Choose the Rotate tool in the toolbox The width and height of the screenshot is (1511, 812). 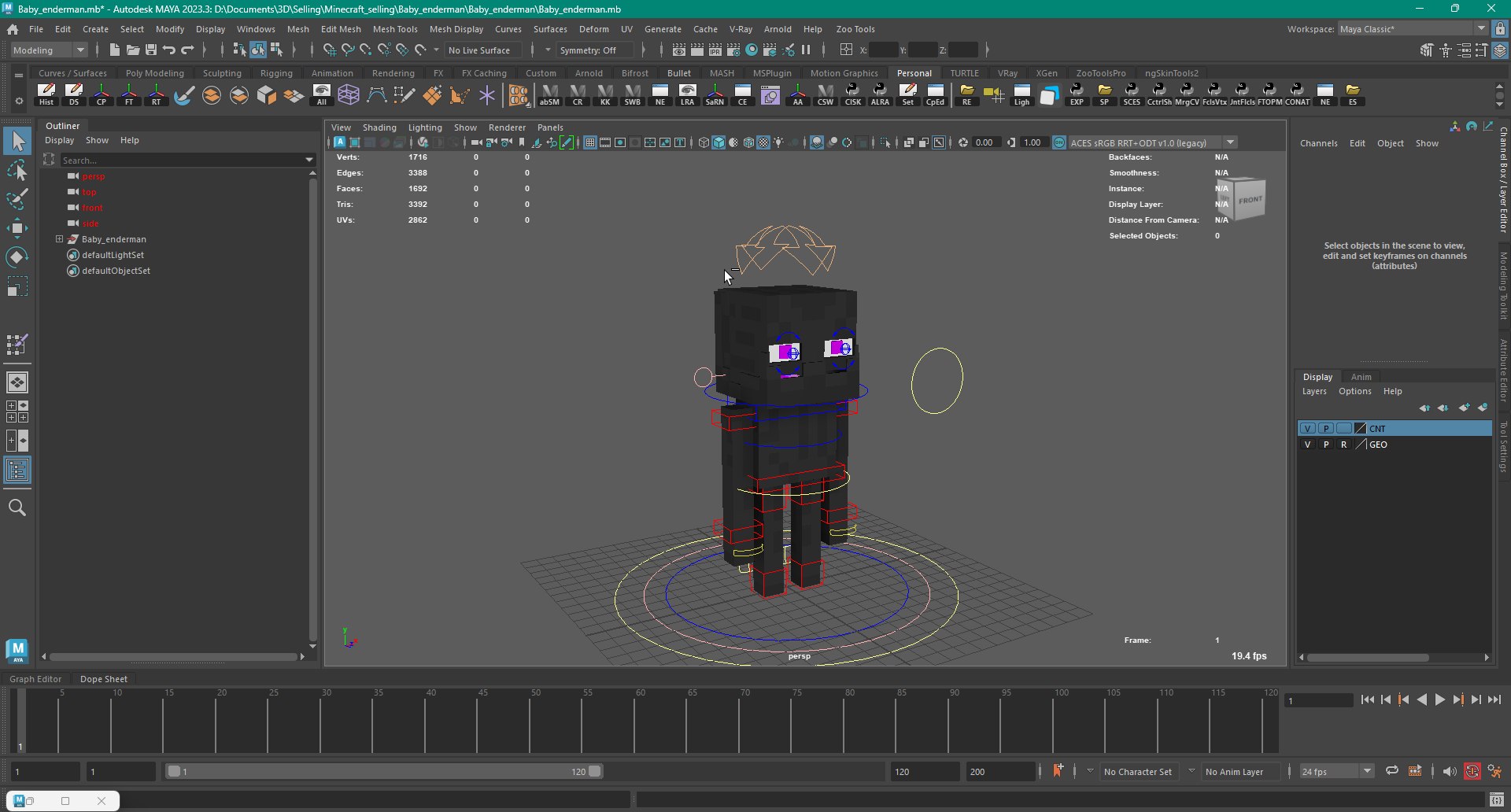click(17, 257)
